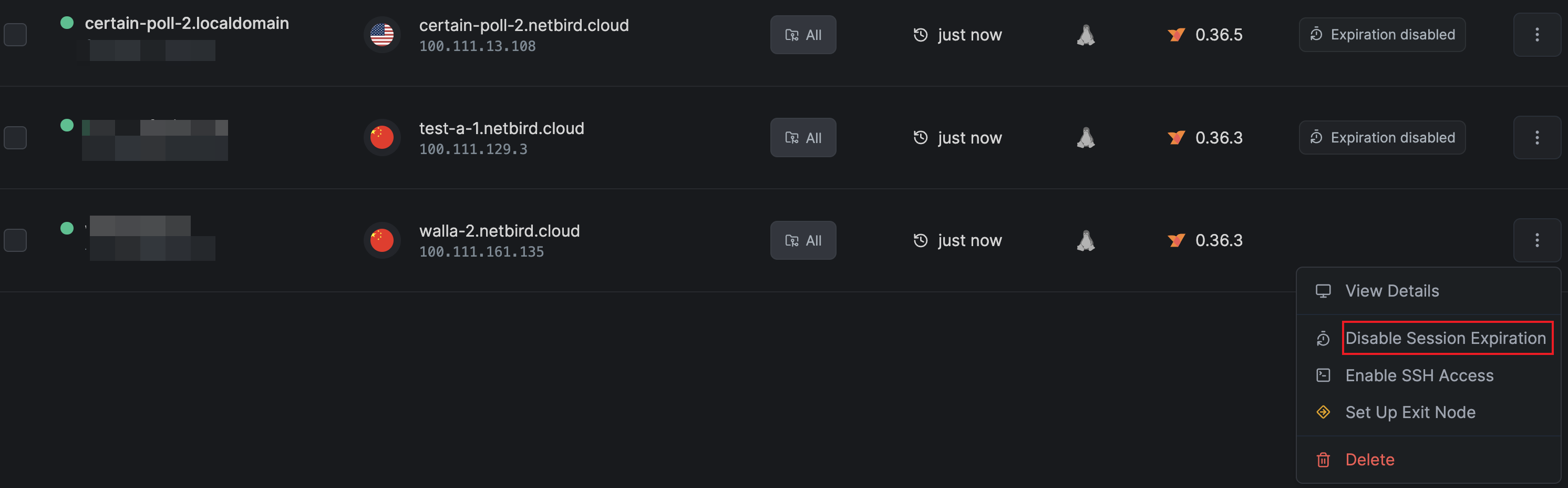1568x488 pixels.
Task: Open the three-dot actions menu for test-a-1
Action: pos(1536,138)
